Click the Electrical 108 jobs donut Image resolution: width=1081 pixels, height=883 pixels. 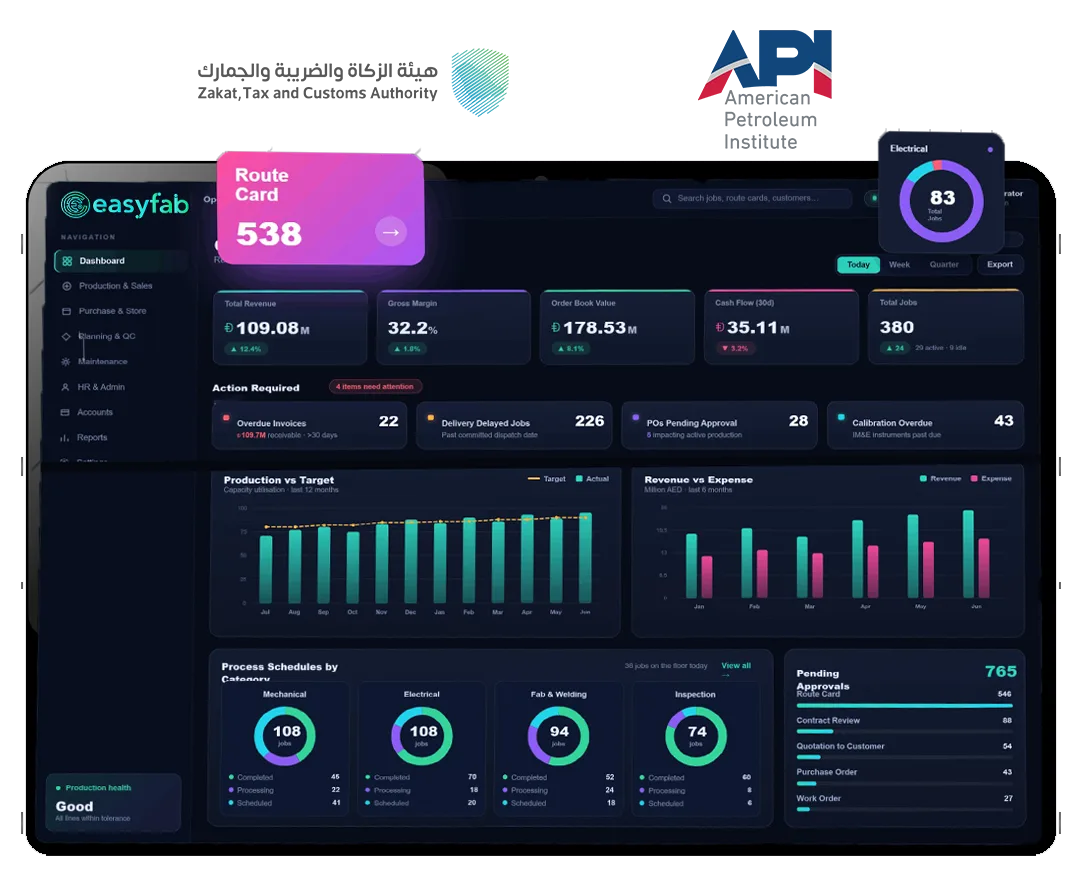(422, 735)
